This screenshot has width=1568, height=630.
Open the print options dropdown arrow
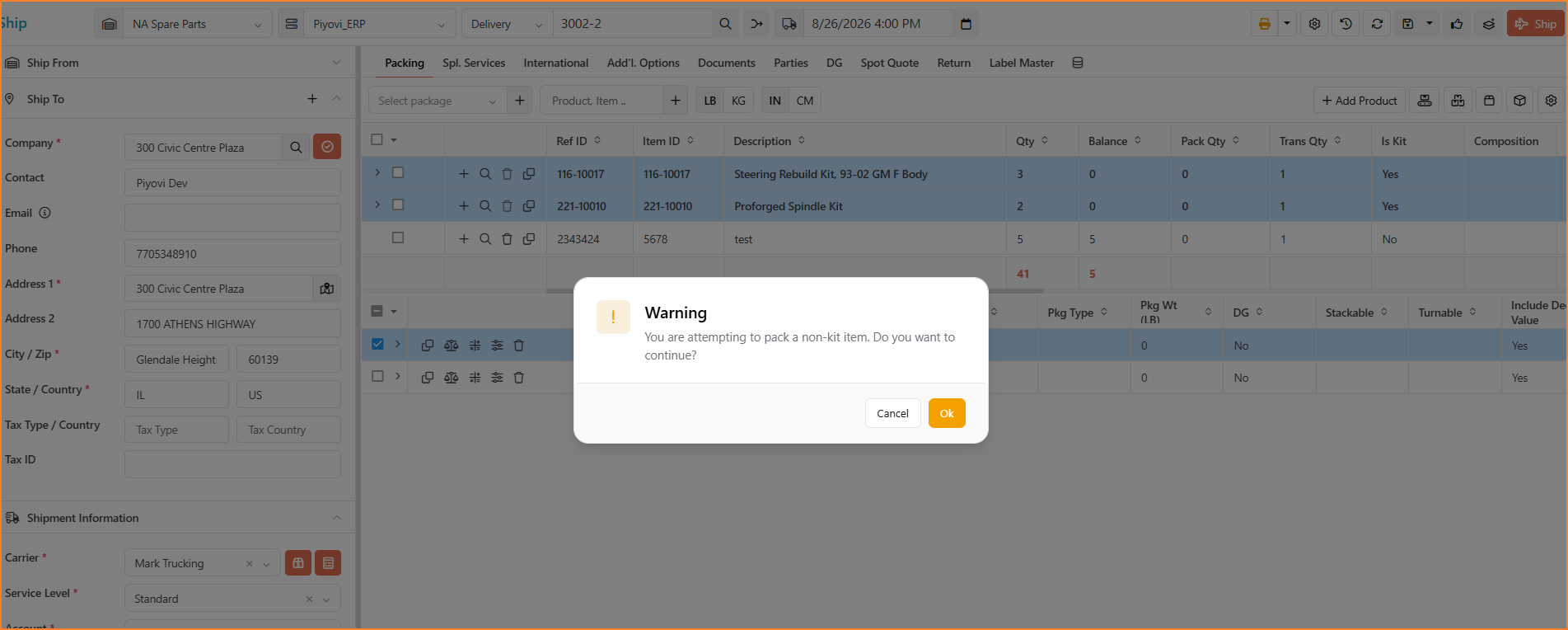[1287, 24]
